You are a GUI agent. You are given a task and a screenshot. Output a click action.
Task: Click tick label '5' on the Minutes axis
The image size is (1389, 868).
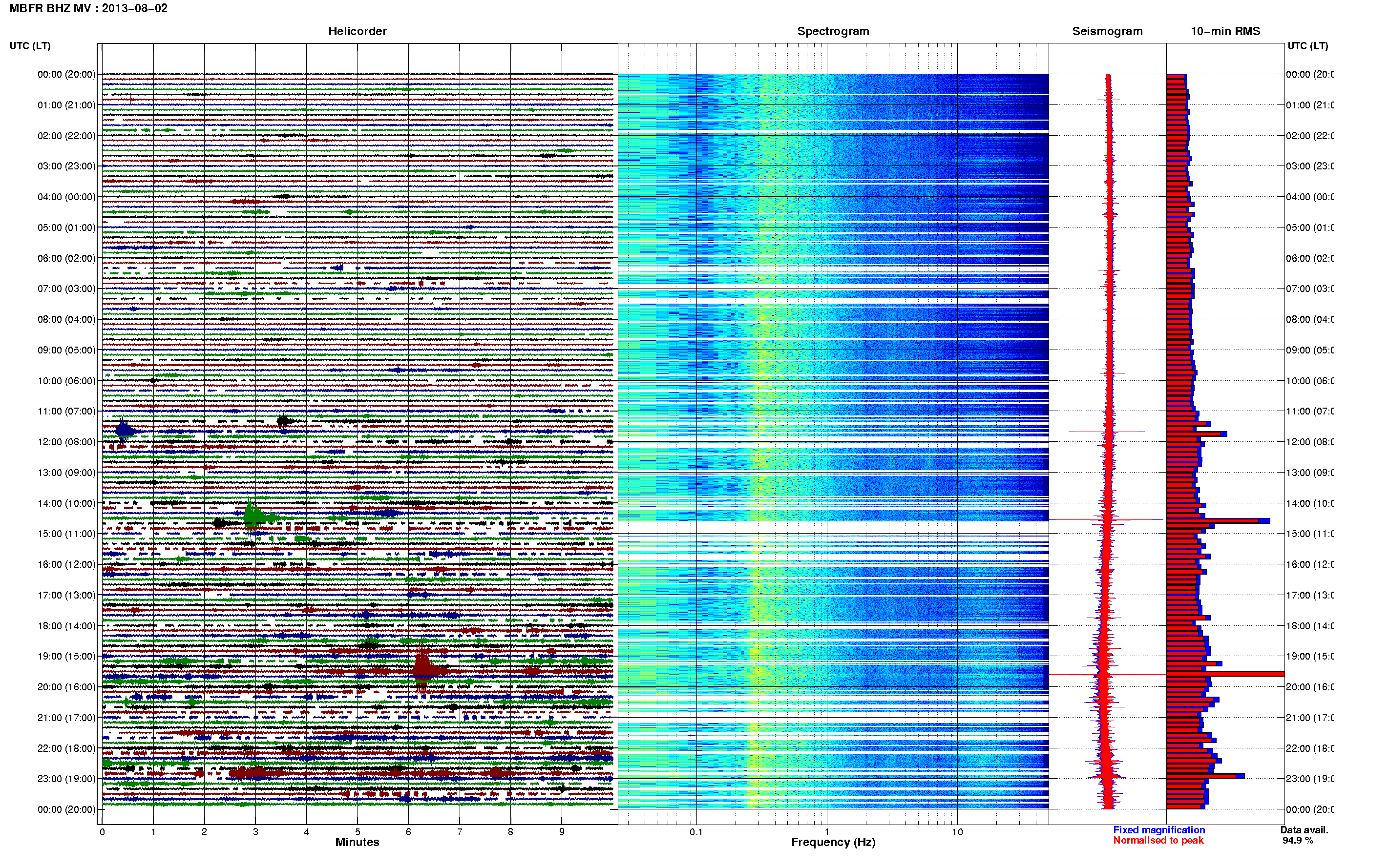click(x=357, y=832)
